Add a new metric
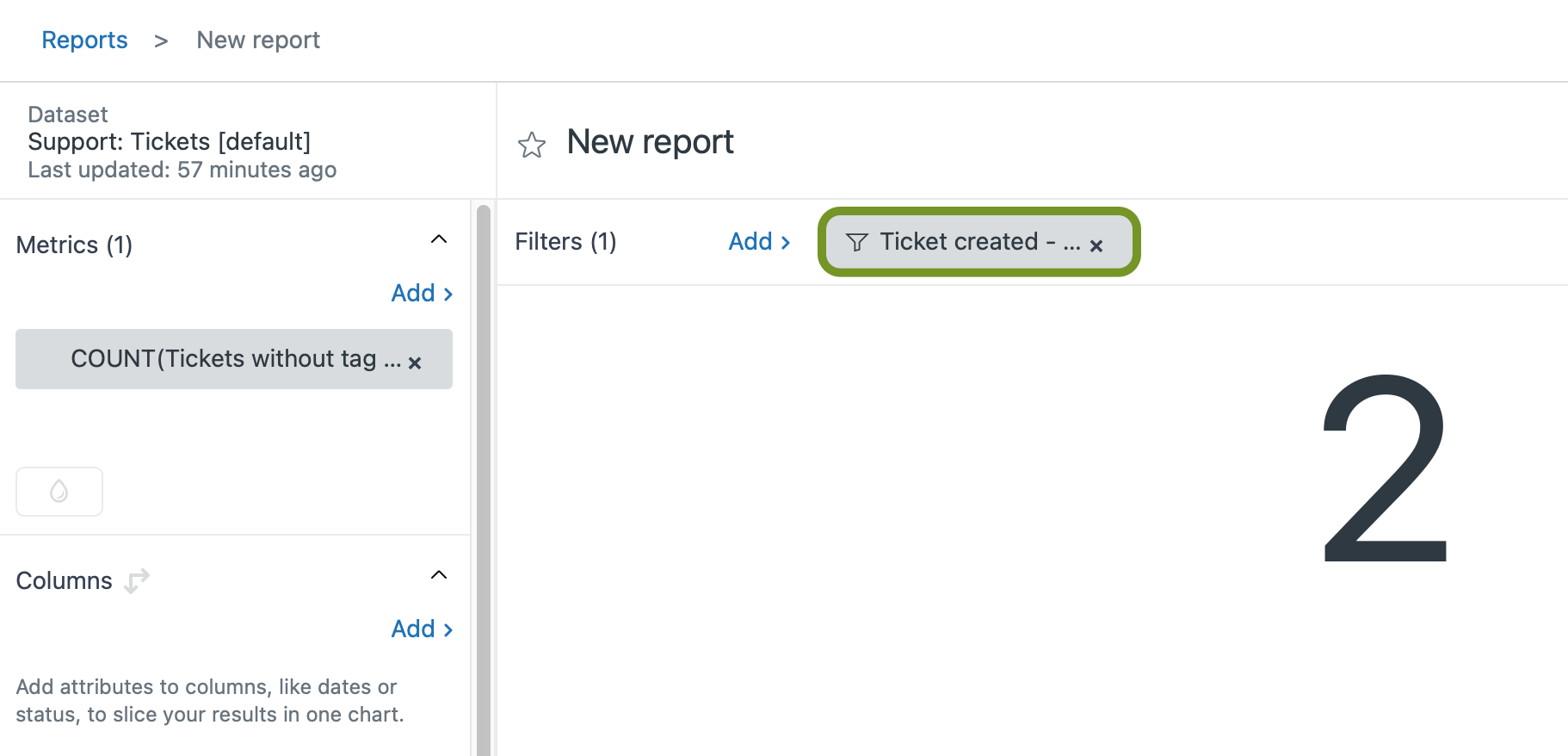The image size is (1568, 756). point(421,294)
